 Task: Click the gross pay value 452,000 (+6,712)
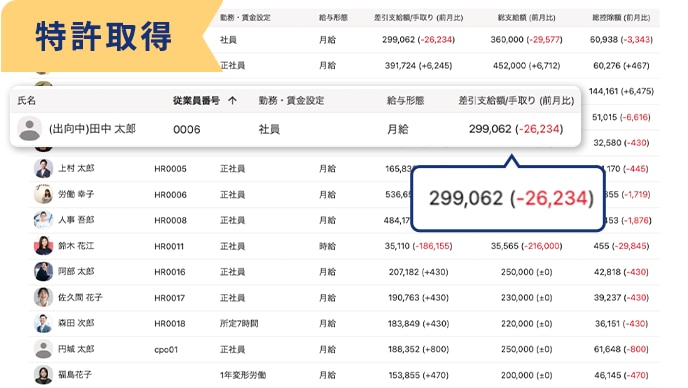tap(527, 66)
